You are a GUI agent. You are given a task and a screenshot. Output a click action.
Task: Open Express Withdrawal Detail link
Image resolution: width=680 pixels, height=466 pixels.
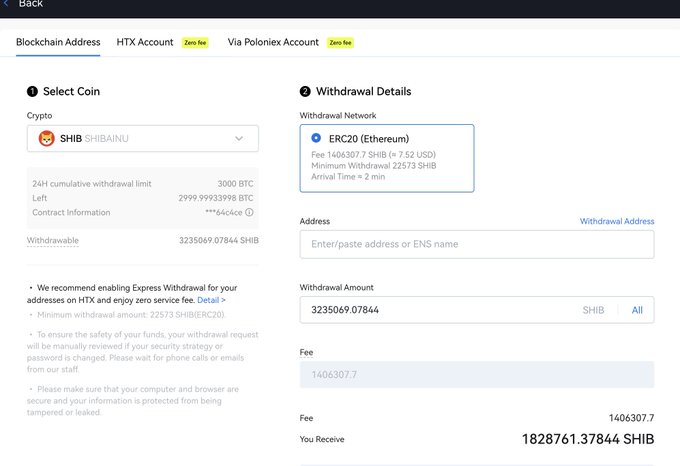[211, 300]
